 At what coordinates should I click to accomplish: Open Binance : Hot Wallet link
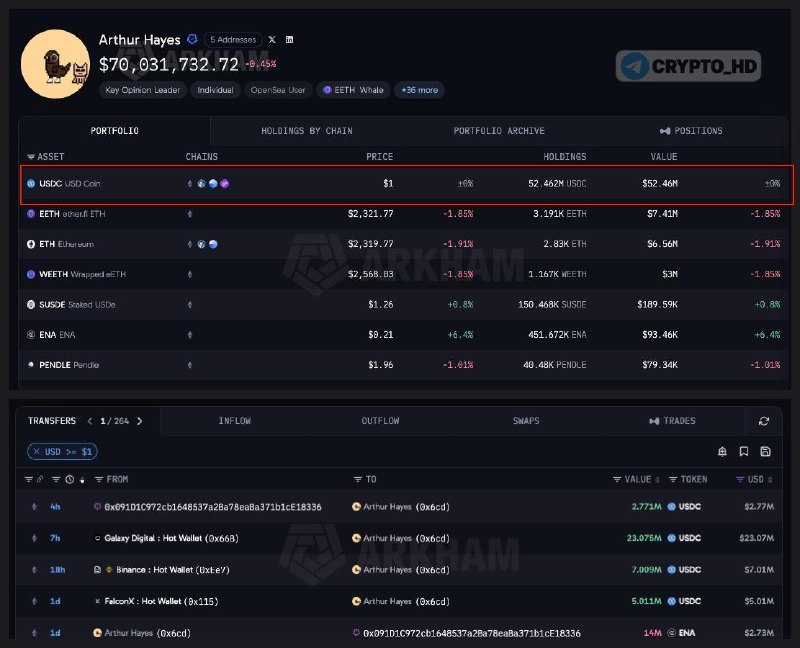[x=173, y=570]
